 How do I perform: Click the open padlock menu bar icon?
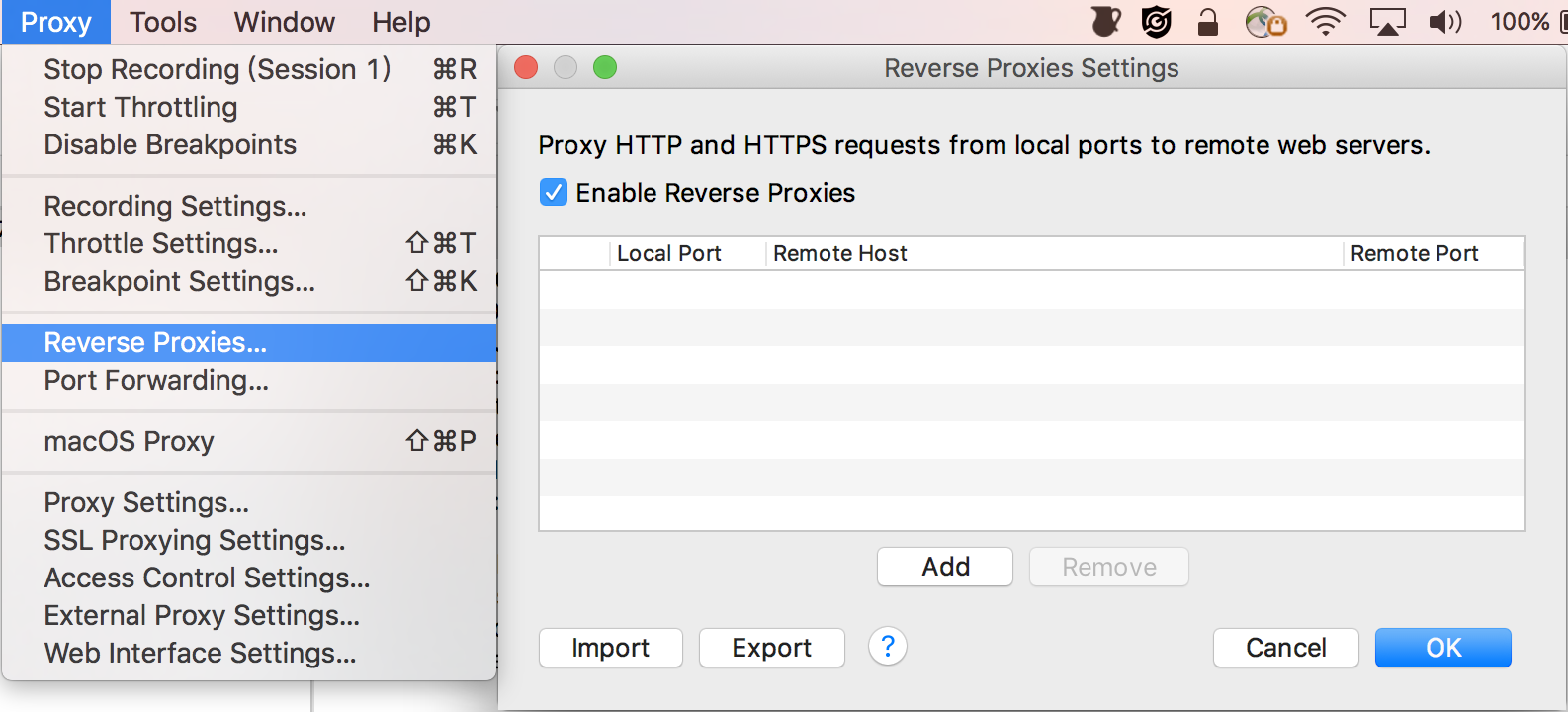(x=1207, y=21)
